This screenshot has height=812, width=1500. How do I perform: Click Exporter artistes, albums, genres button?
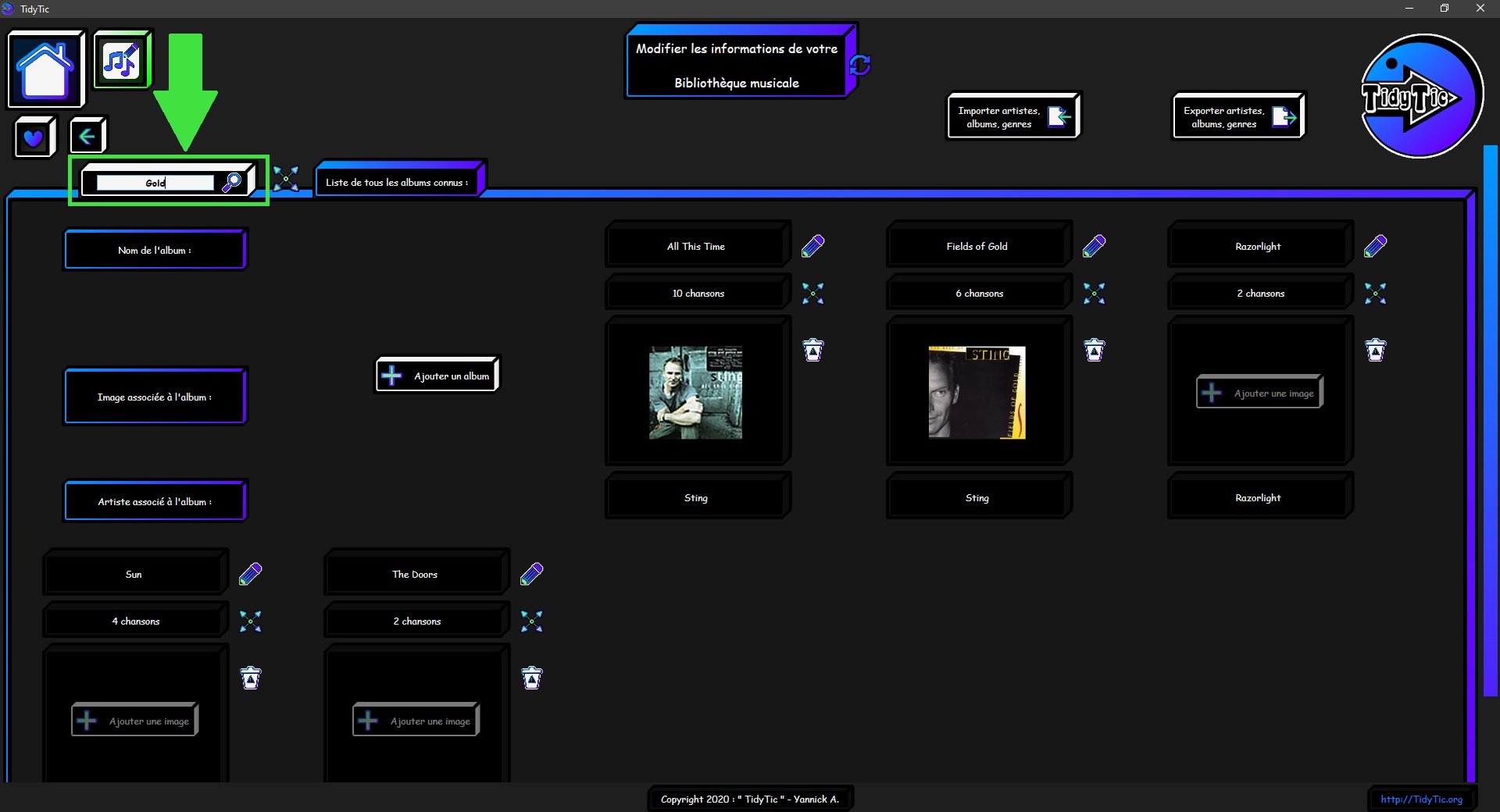click(x=1238, y=116)
